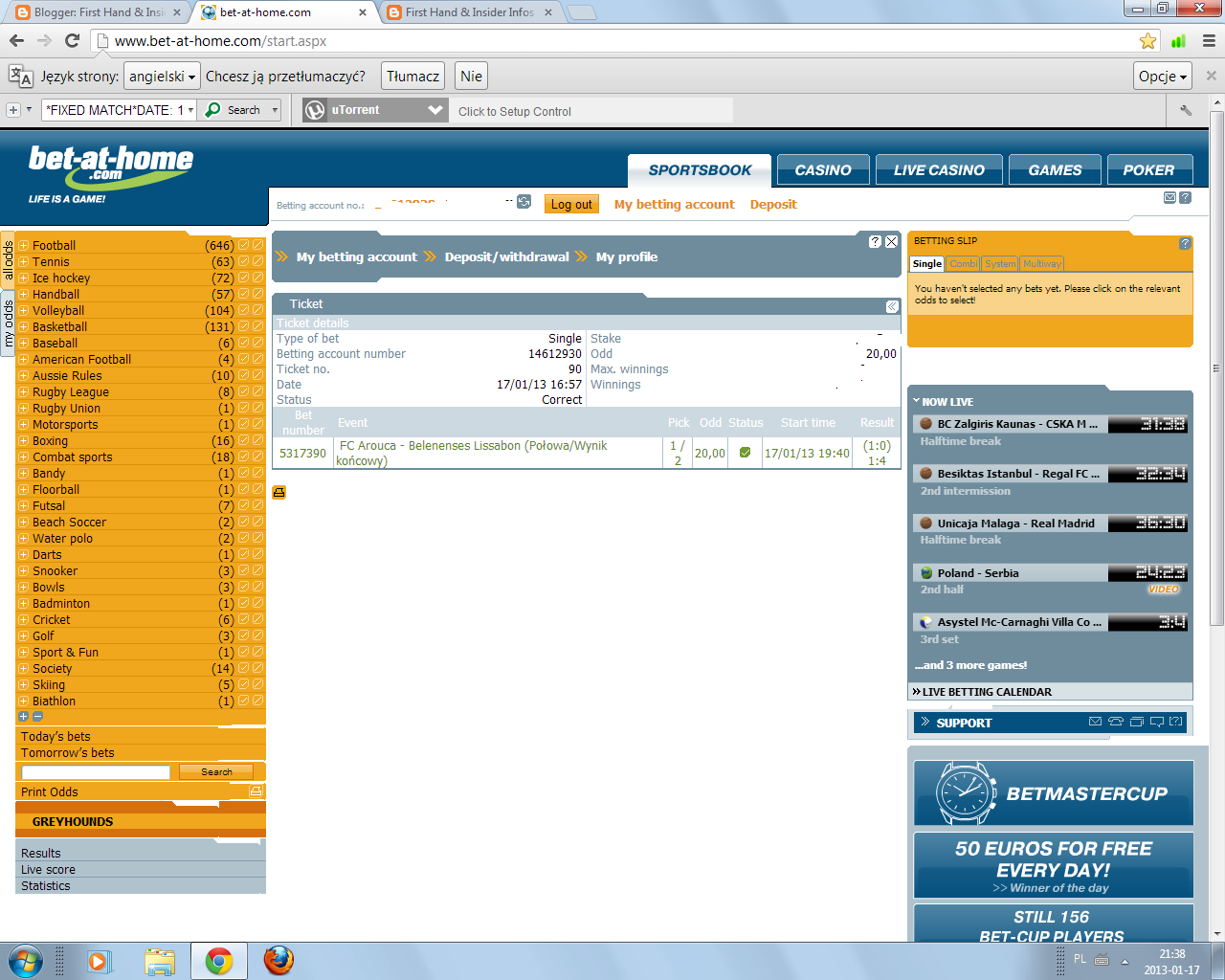
Task: Expand the Skiing category
Action: pyautogui.click(x=23, y=685)
